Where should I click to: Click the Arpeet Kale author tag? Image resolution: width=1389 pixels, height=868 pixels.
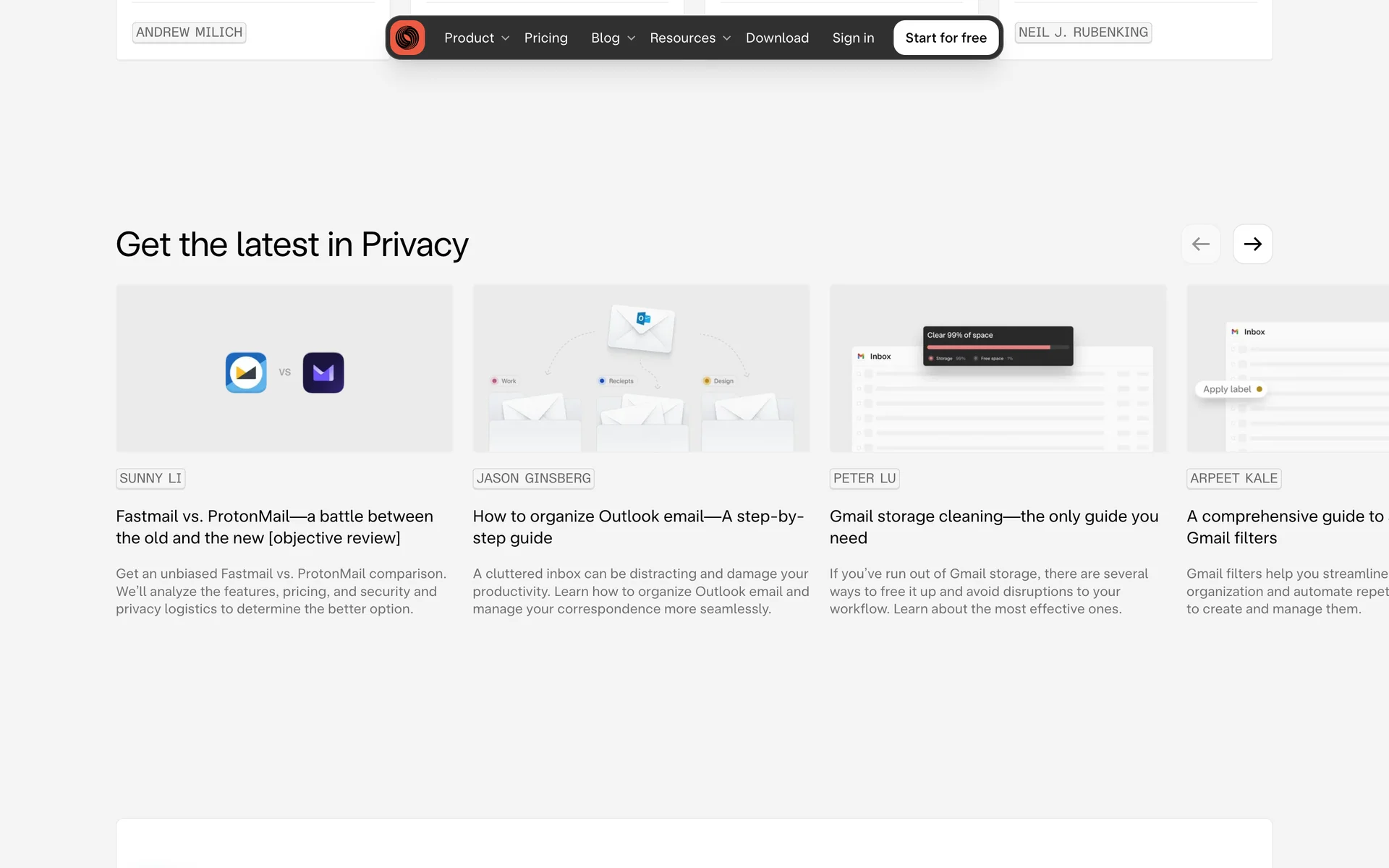tap(1233, 478)
